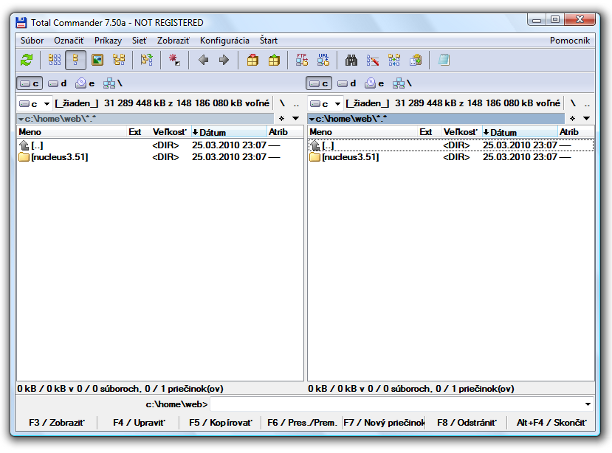Open command line history dropdown
Viewport: 612px width, 453px height.
coord(588,404)
